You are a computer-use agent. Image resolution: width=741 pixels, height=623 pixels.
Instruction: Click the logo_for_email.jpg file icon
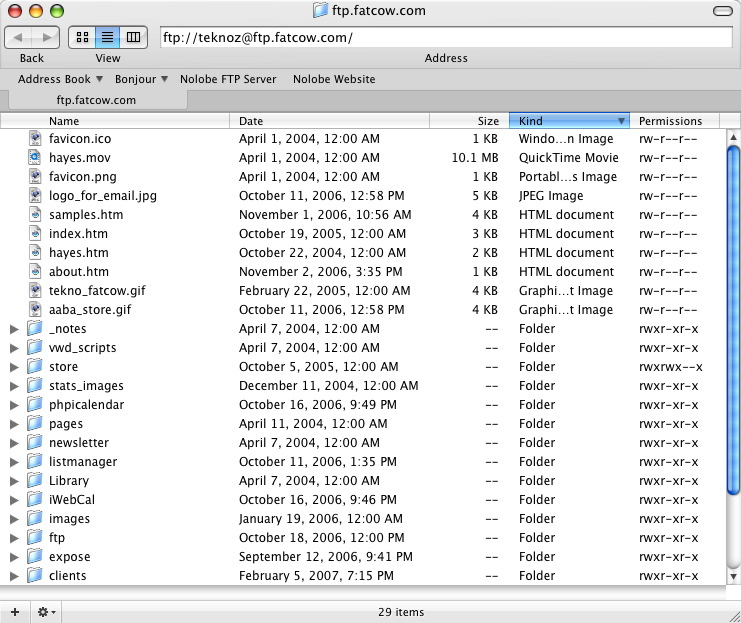[x=35, y=195]
